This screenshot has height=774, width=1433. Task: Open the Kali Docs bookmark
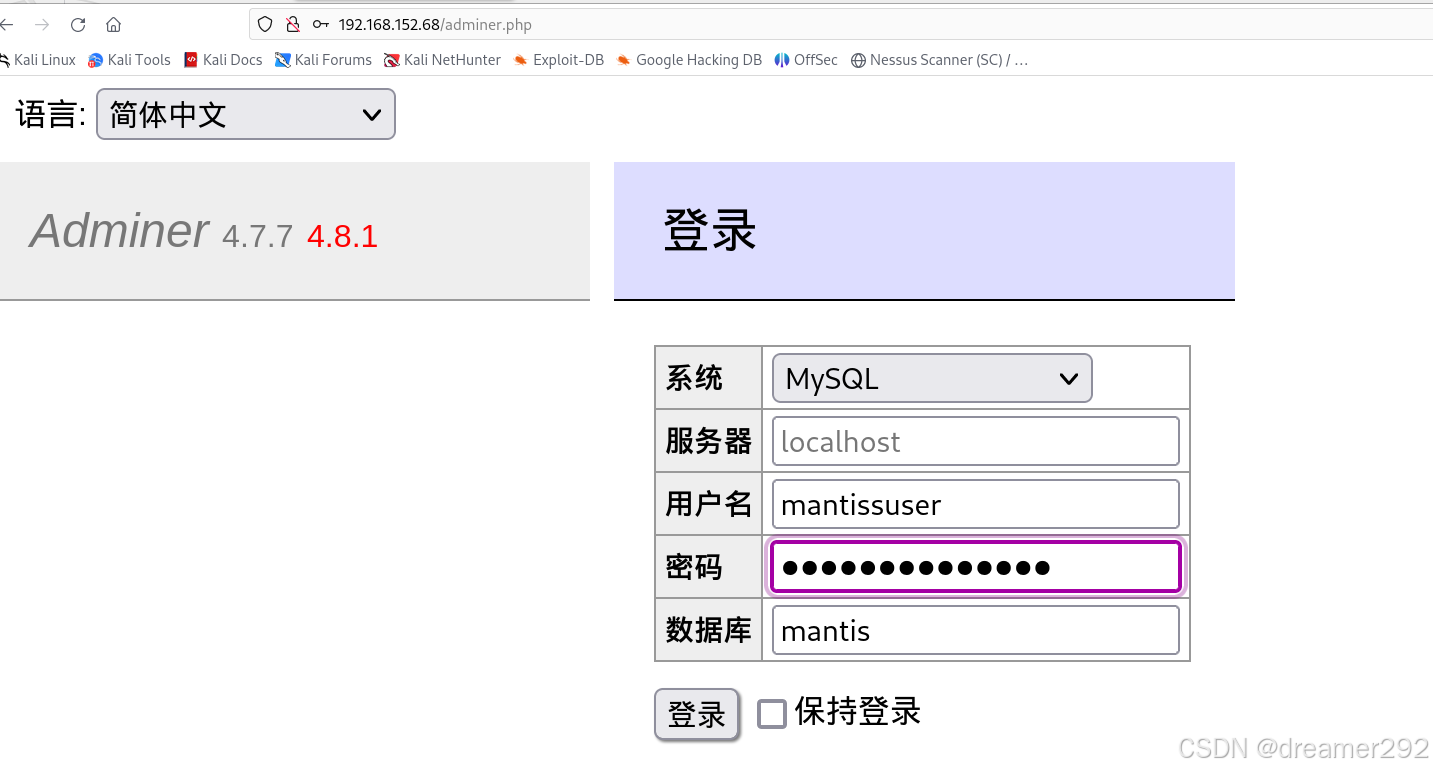[x=223, y=60]
